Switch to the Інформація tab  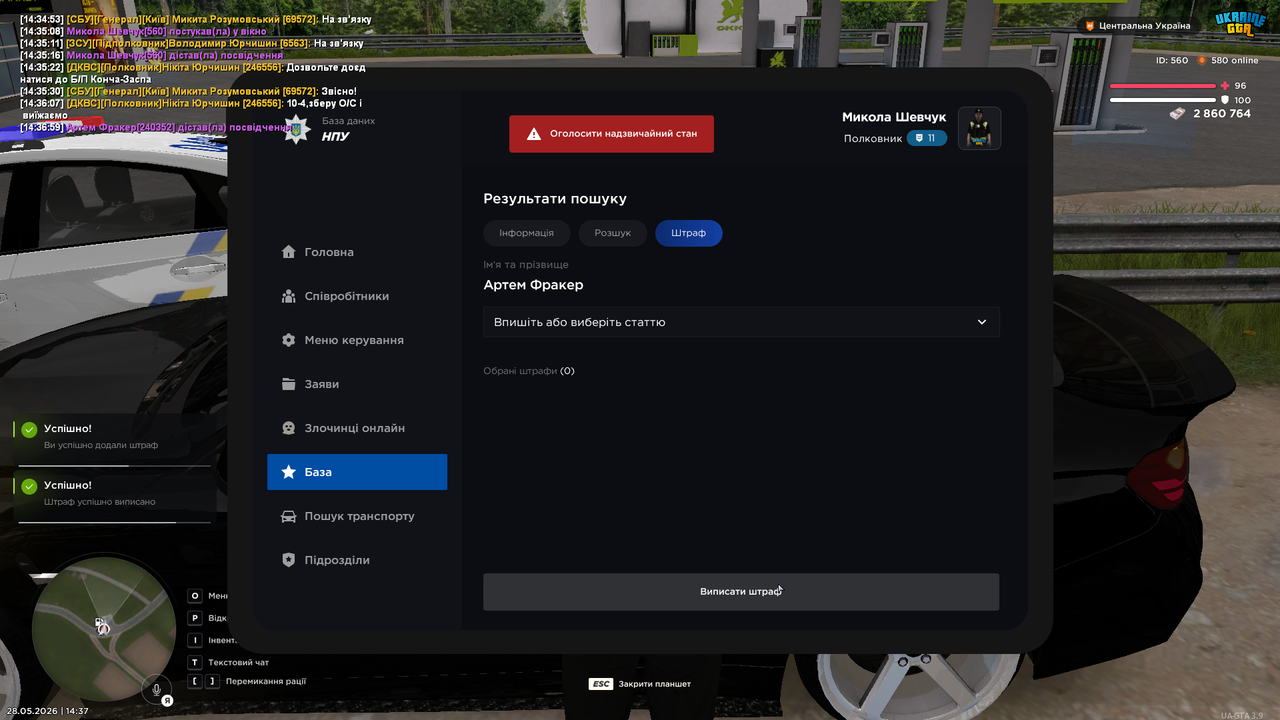[527, 233]
